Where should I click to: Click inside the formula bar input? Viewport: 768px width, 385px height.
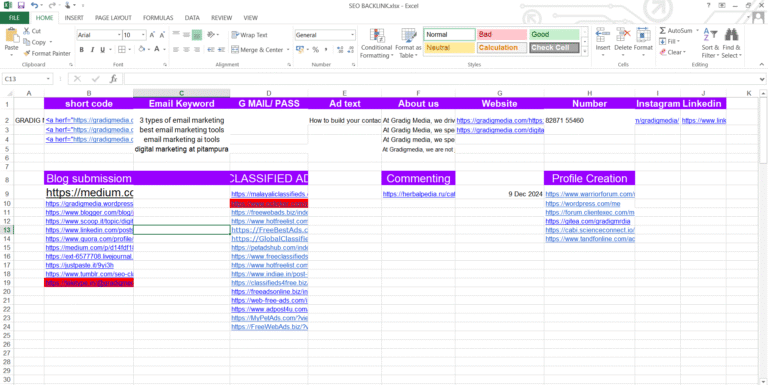pos(441,79)
